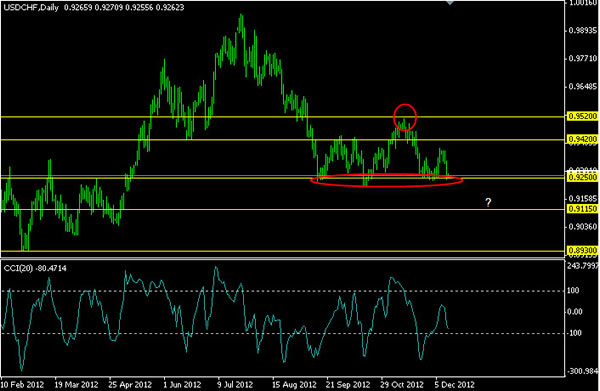Click the 25 Apr 2012 date label
This screenshot has height=391, width=600.
130,384
